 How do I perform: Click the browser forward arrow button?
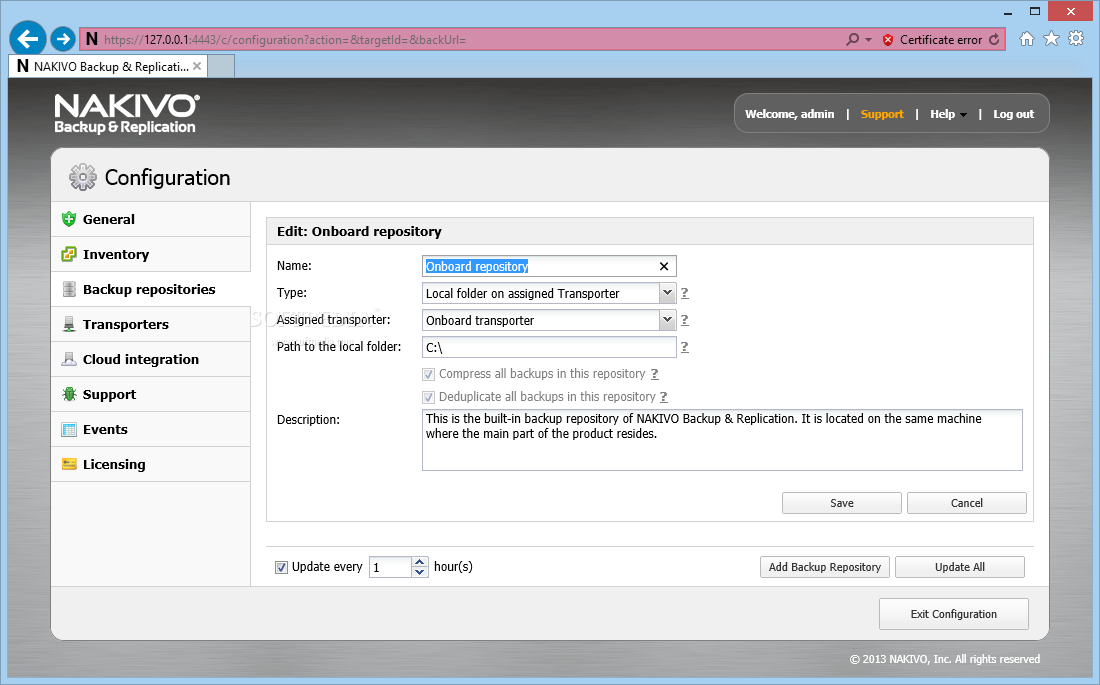[x=63, y=39]
